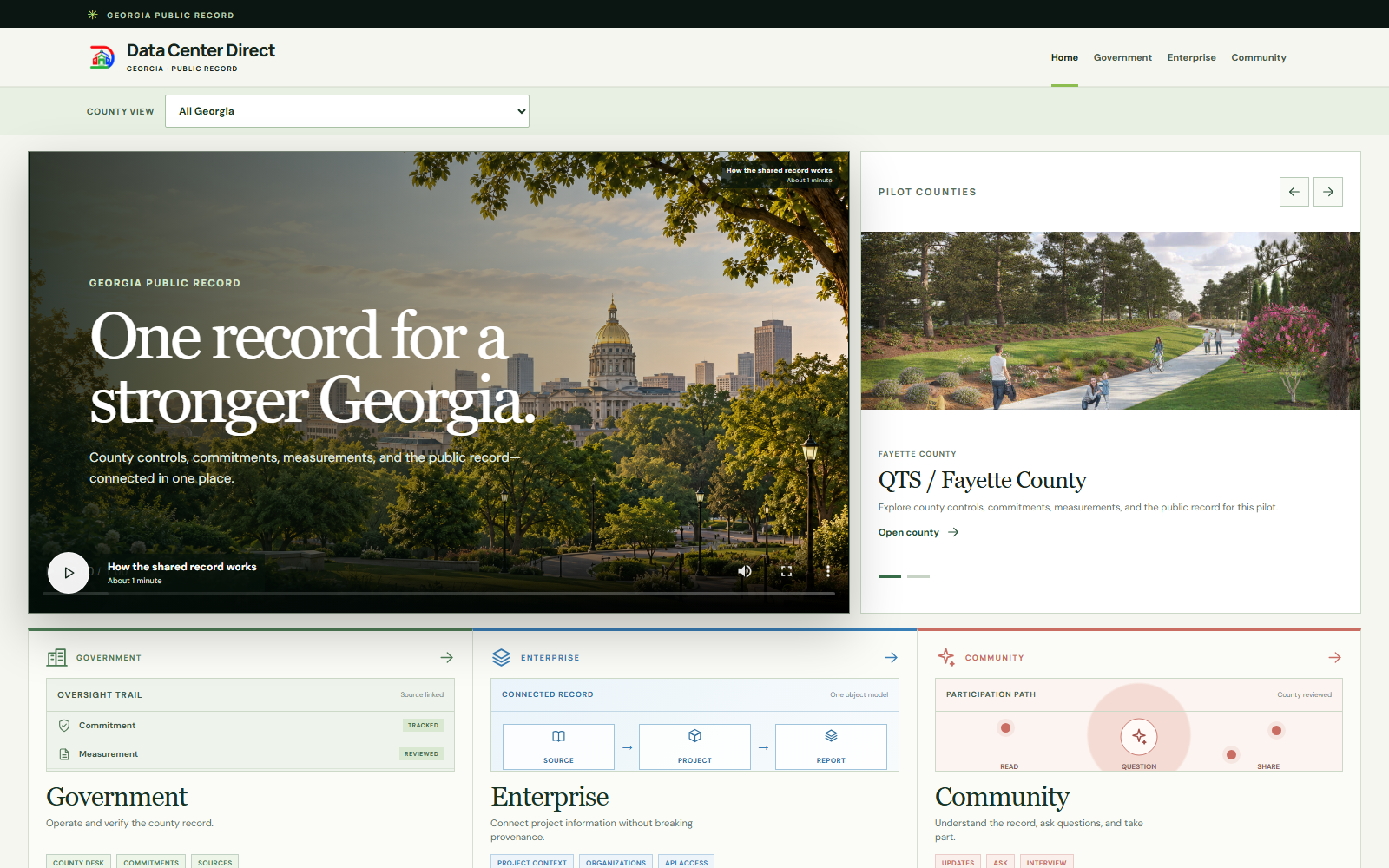1389x868 pixels.
Task: Click the Ask tag
Action: (1000, 862)
